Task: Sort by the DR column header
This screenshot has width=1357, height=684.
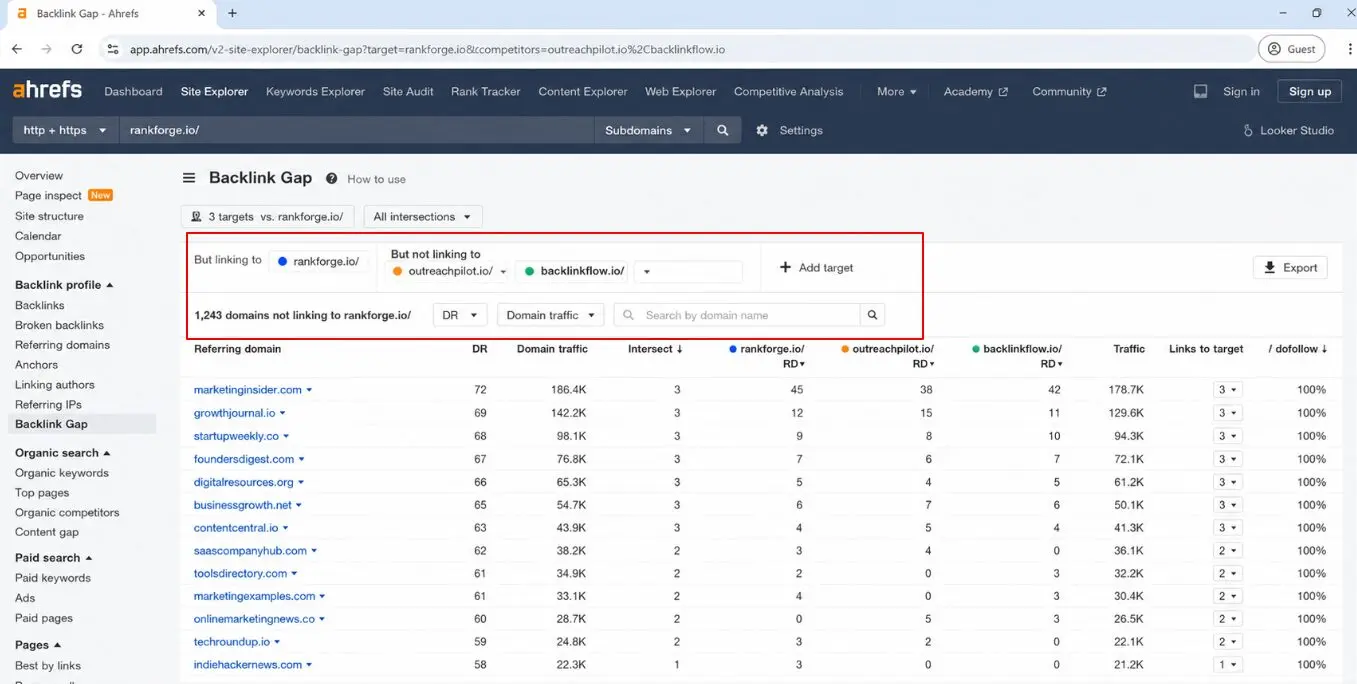Action: point(480,349)
